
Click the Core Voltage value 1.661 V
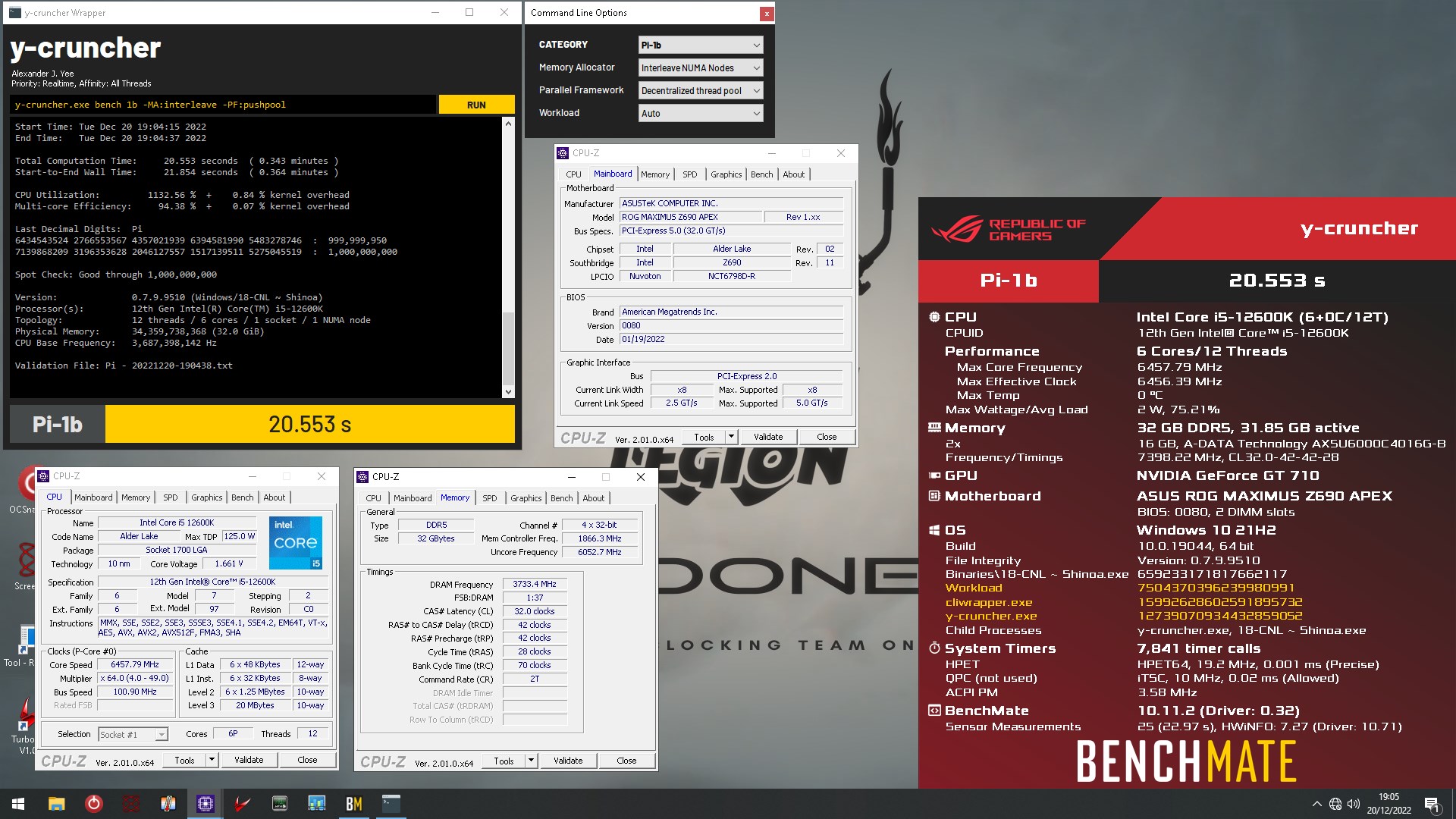click(x=229, y=563)
